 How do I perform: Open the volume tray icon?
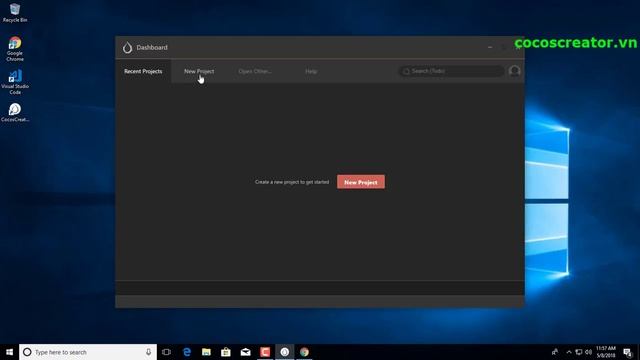click(x=588, y=352)
